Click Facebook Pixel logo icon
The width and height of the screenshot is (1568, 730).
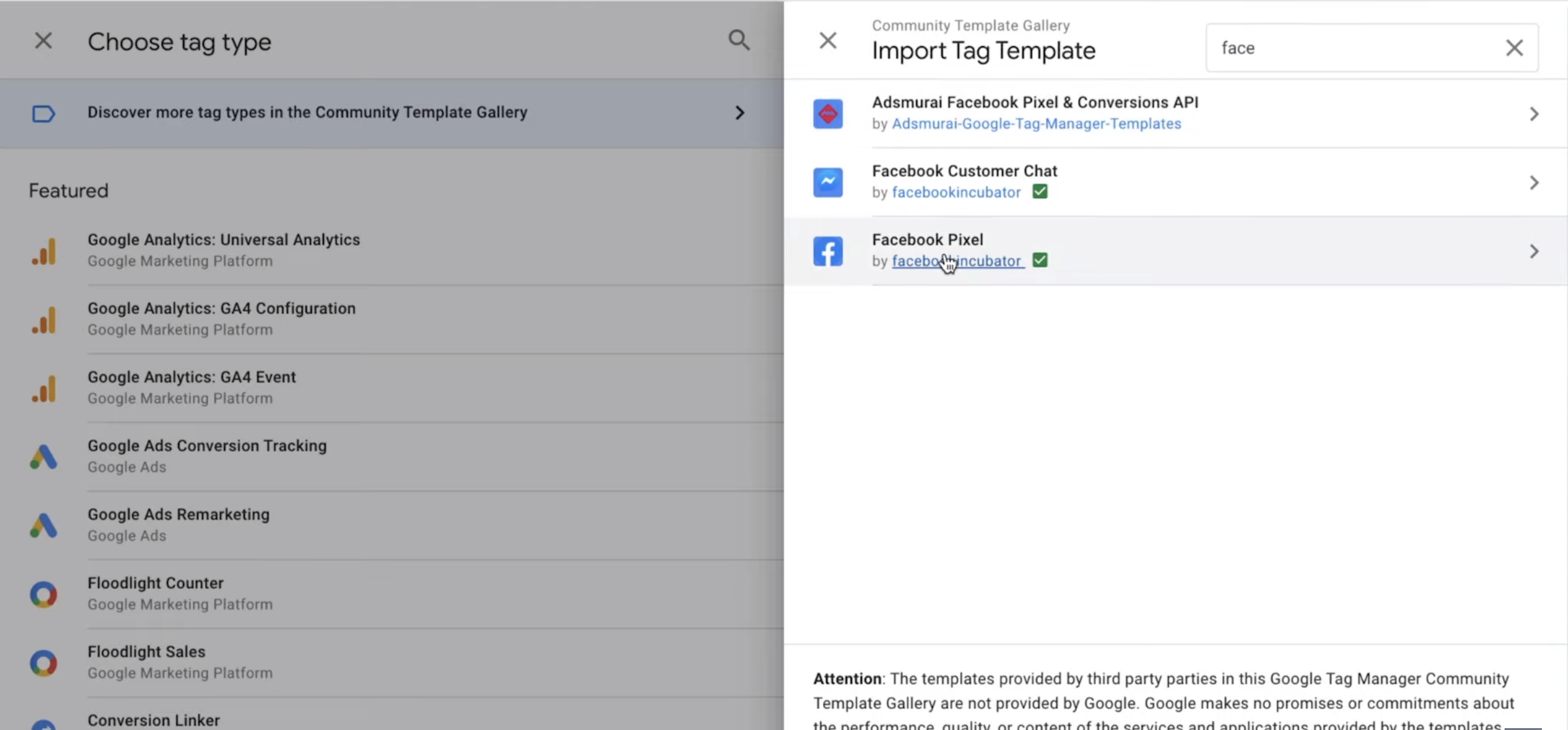(x=828, y=251)
